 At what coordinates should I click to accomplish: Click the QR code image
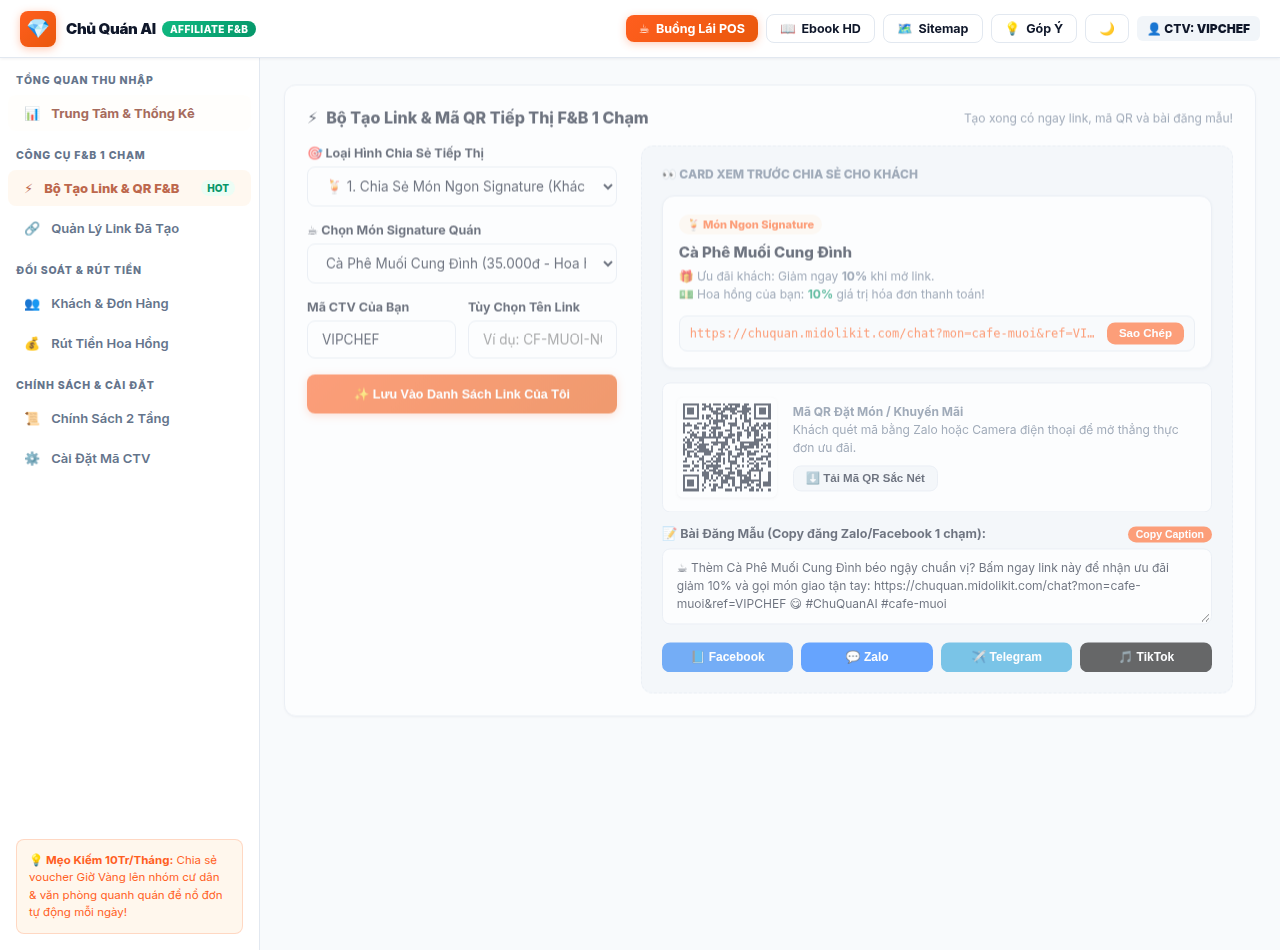click(727, 447)
